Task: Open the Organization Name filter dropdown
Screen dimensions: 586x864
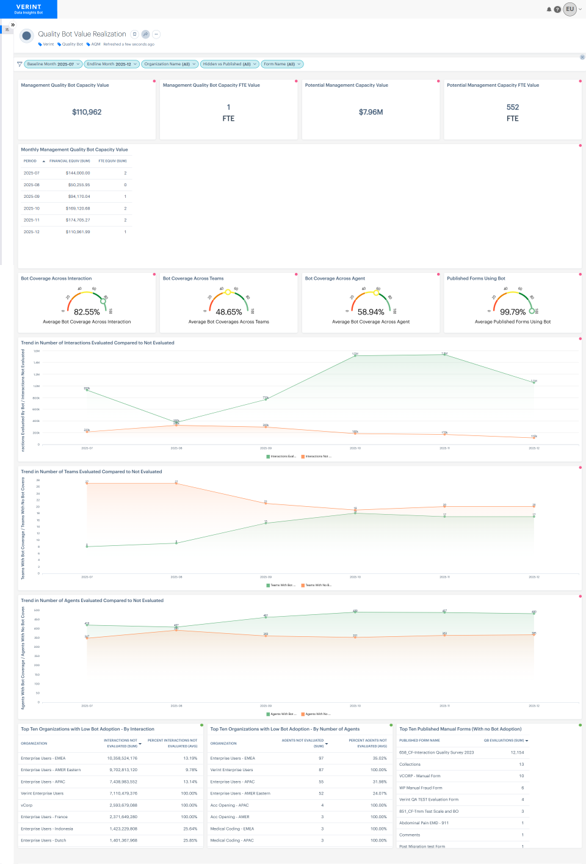Action: (x=169, y=64)
